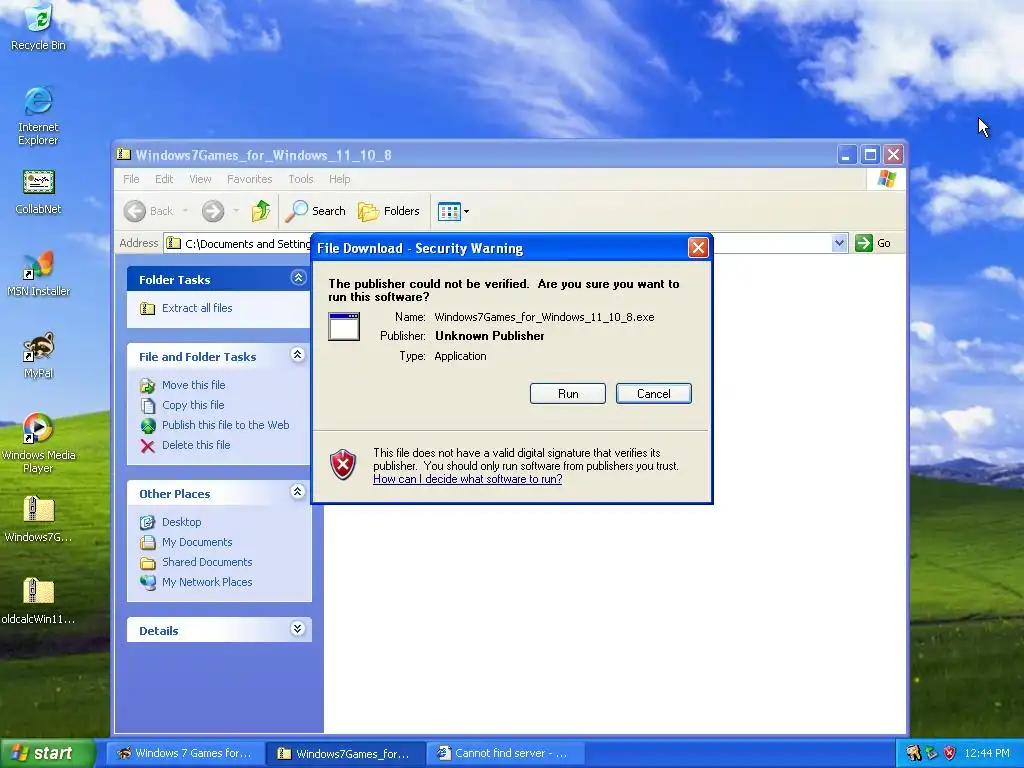Collapse the Folder Tasks panel

point(298,278)
